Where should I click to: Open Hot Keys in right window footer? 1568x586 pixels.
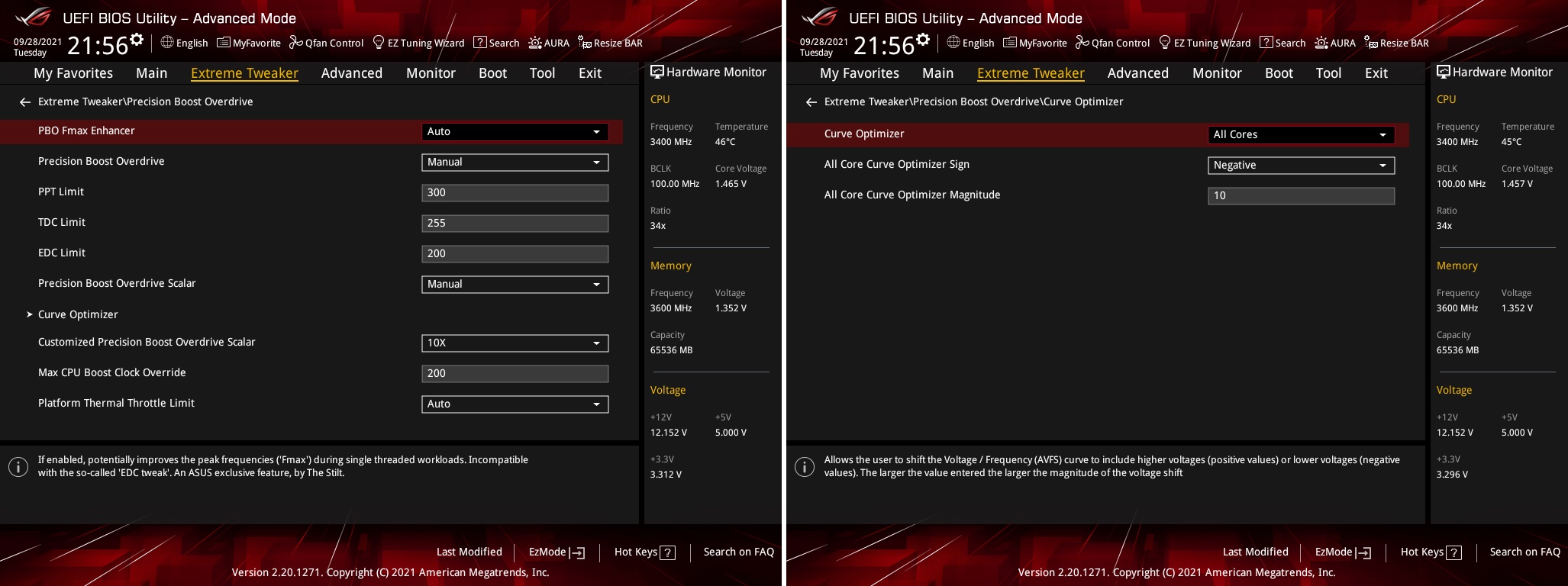click(x=1431, y=552)
